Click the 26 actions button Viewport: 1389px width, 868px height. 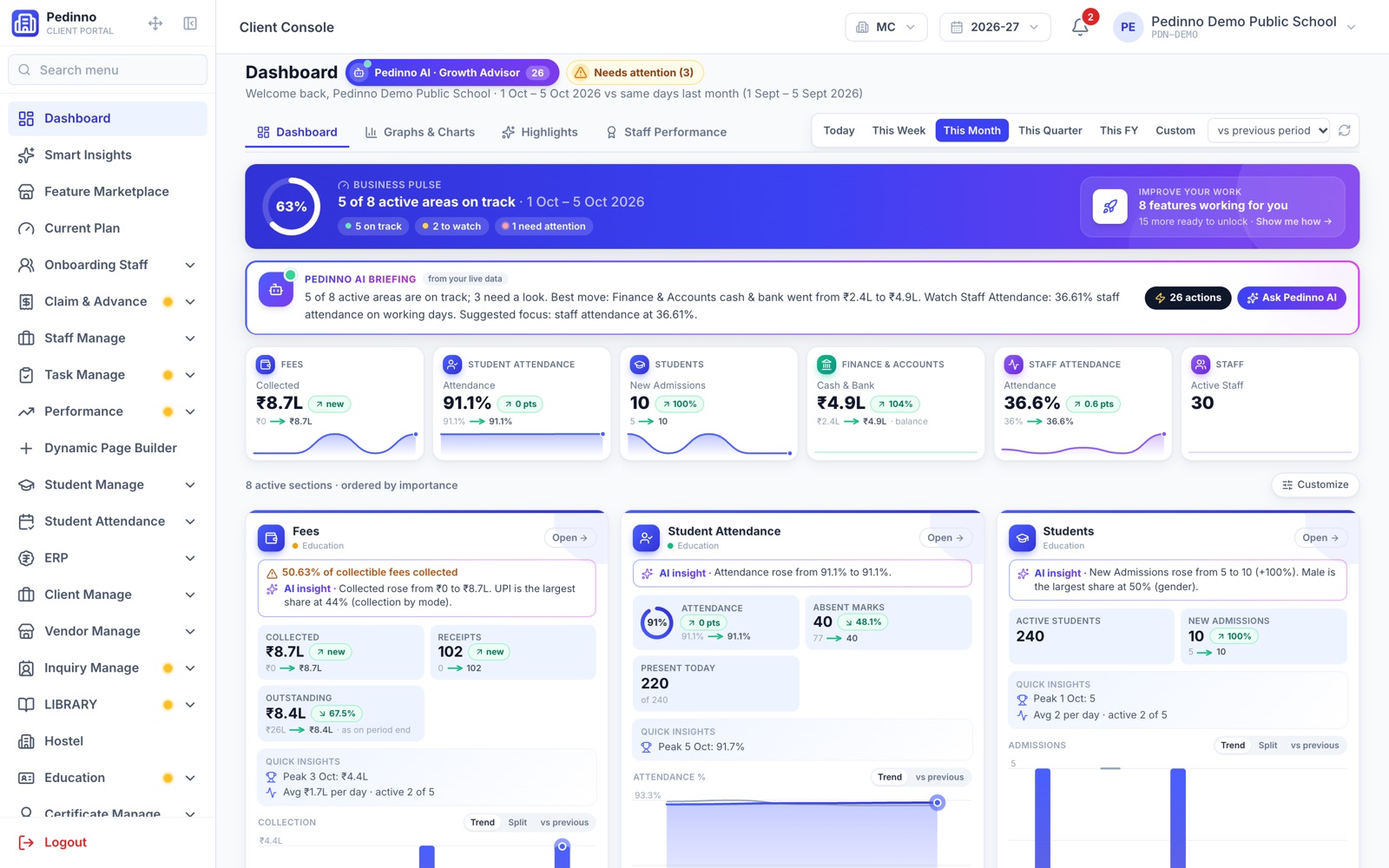[x=1188, y=298]
